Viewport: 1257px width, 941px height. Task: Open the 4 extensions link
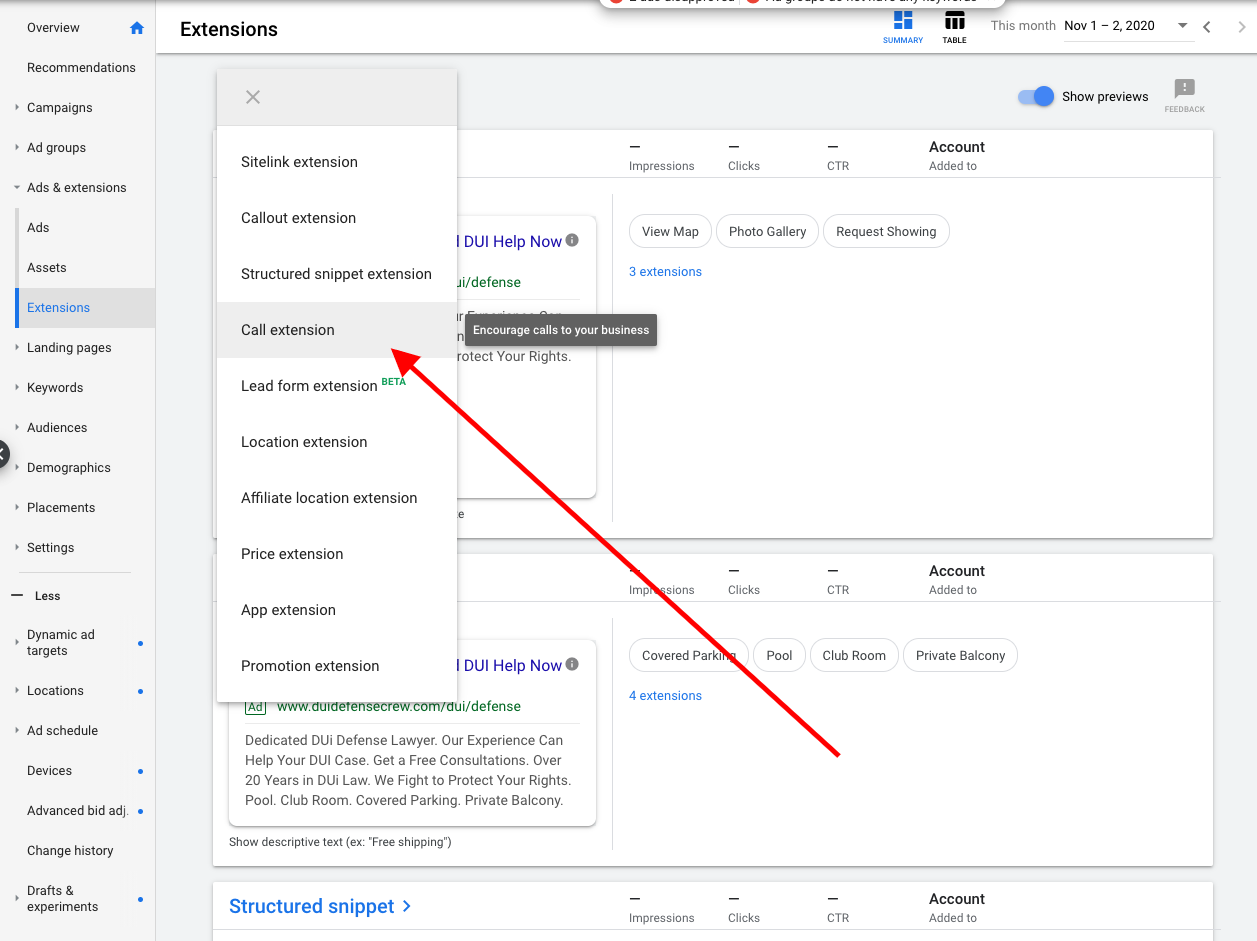tap(665, 696)
